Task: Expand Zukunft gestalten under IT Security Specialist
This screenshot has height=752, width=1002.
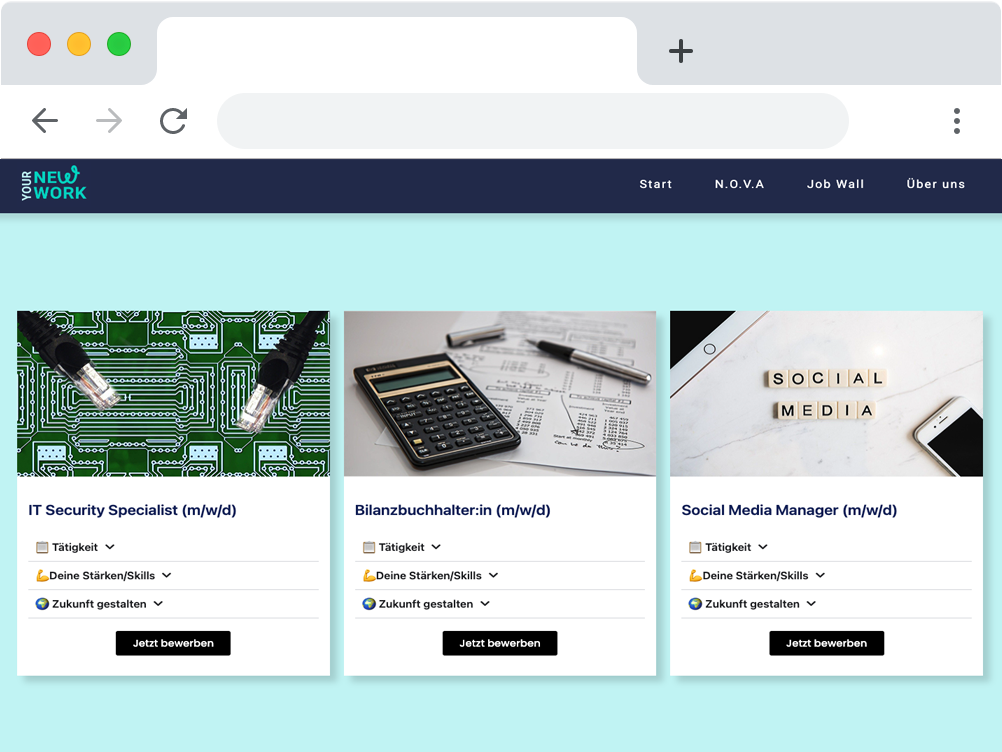Action: point(99,604)
